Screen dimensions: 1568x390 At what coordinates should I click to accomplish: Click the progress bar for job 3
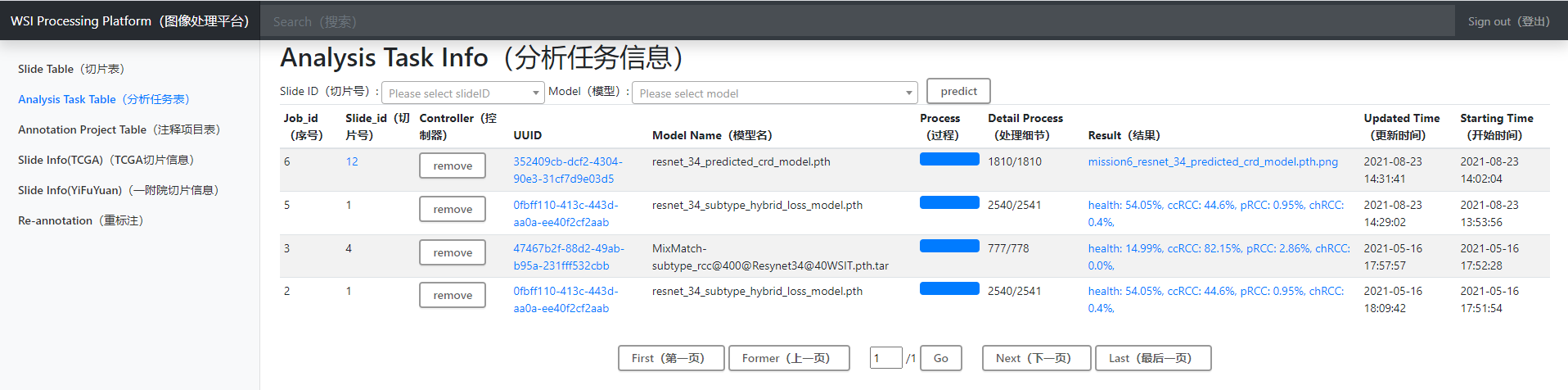(x=949, y=246)
